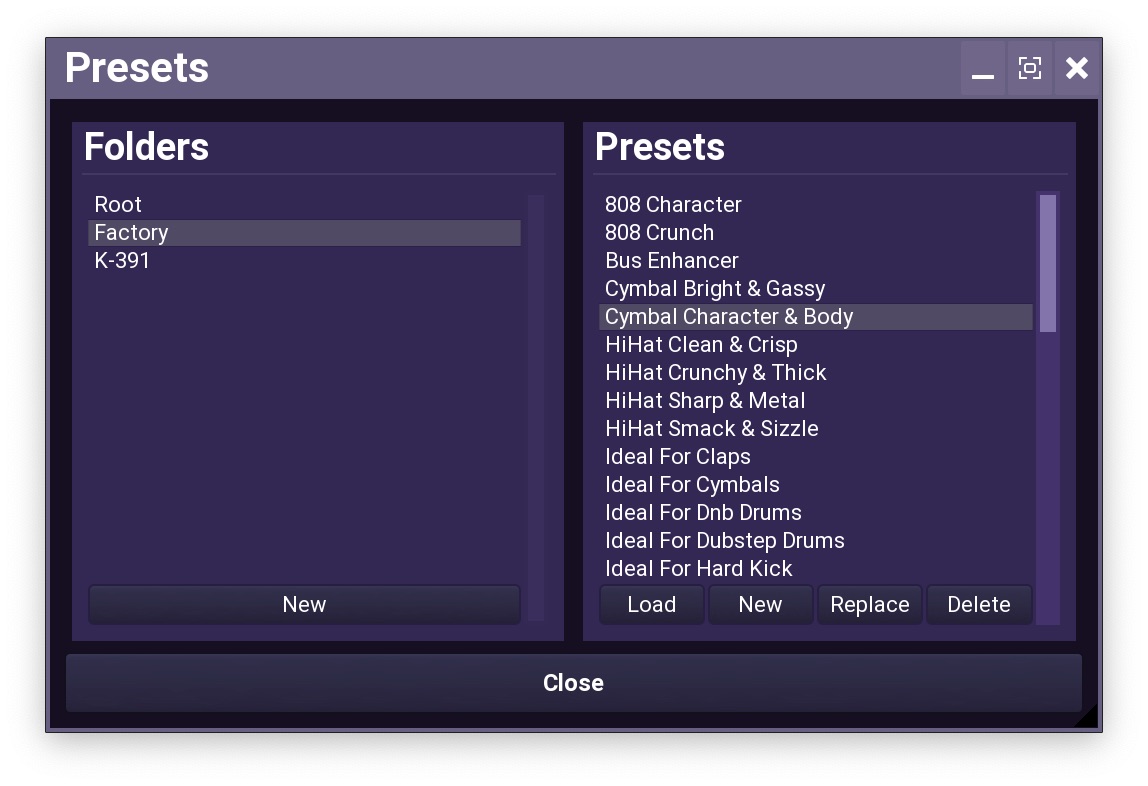Maximize the Presets window
Image resolution: width=1148 pixels, height=786 pixels.
tap(1029, 69)
